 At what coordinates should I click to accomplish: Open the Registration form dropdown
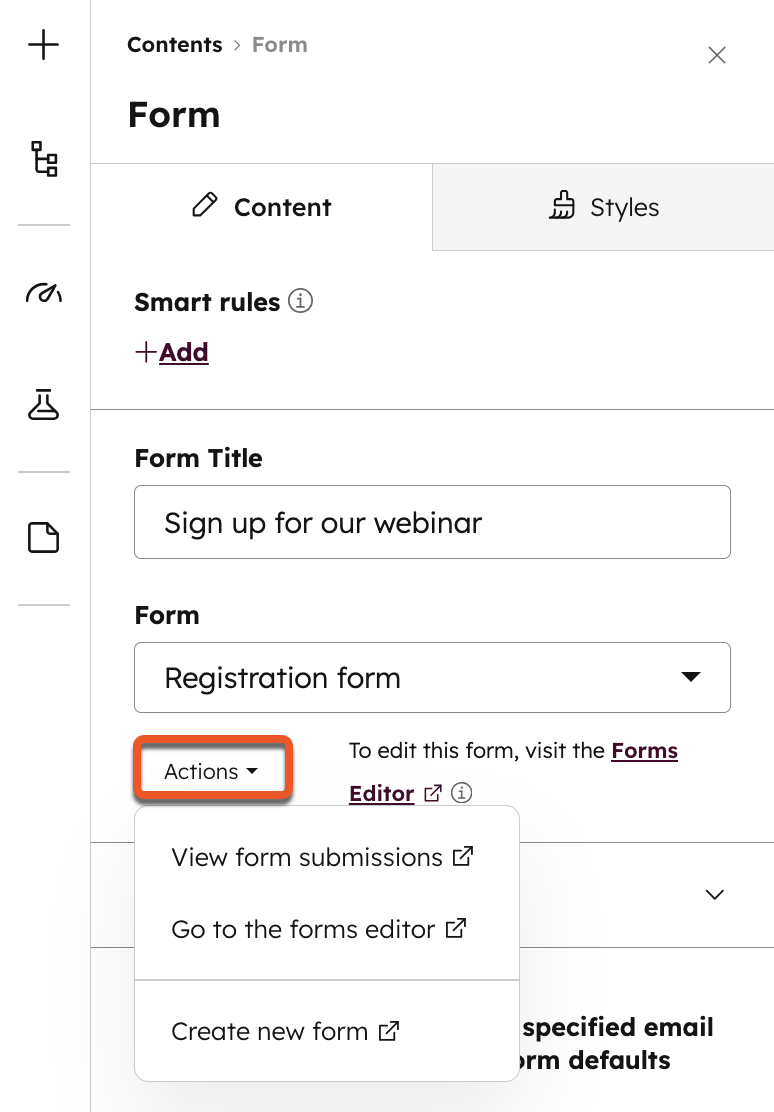pyautogui.click(x=432, y=677)
